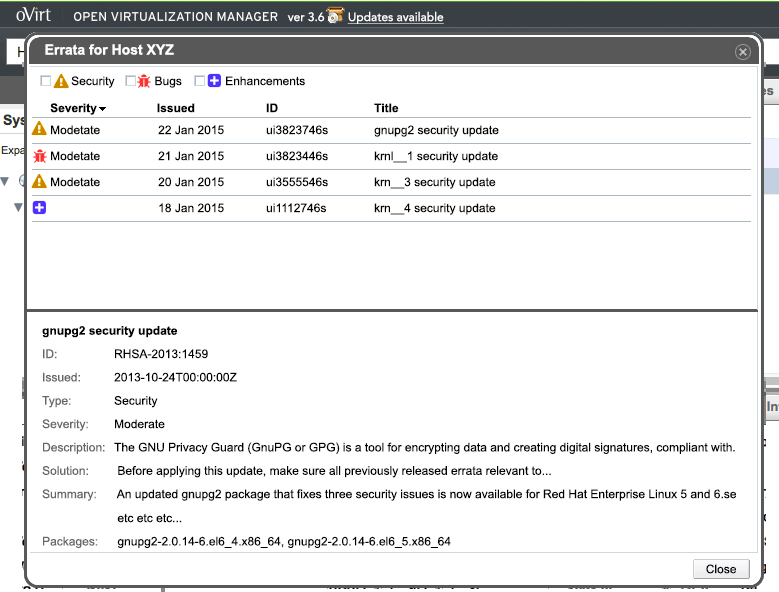Click the blue plus icon next to Enhancements filter
Viewport: 779px width, 592px height.
214,81
